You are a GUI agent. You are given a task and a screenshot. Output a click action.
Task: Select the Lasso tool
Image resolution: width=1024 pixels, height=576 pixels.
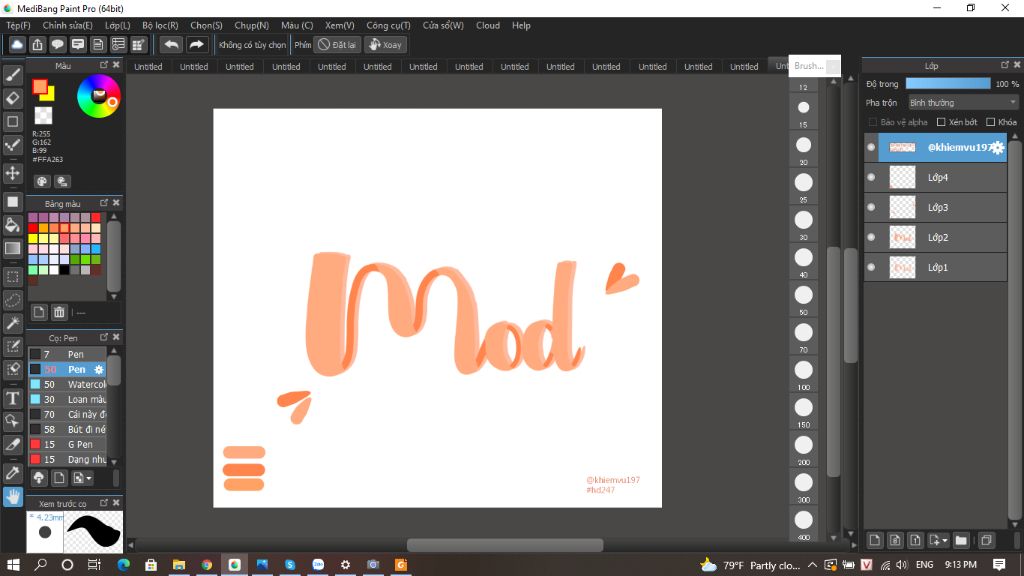pos(12,300)
